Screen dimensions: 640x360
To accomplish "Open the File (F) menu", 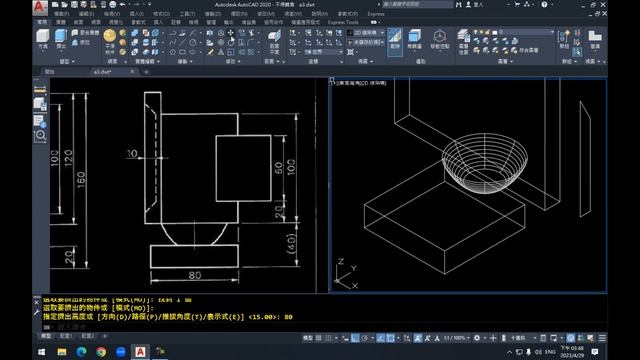I will coord(61,13).
